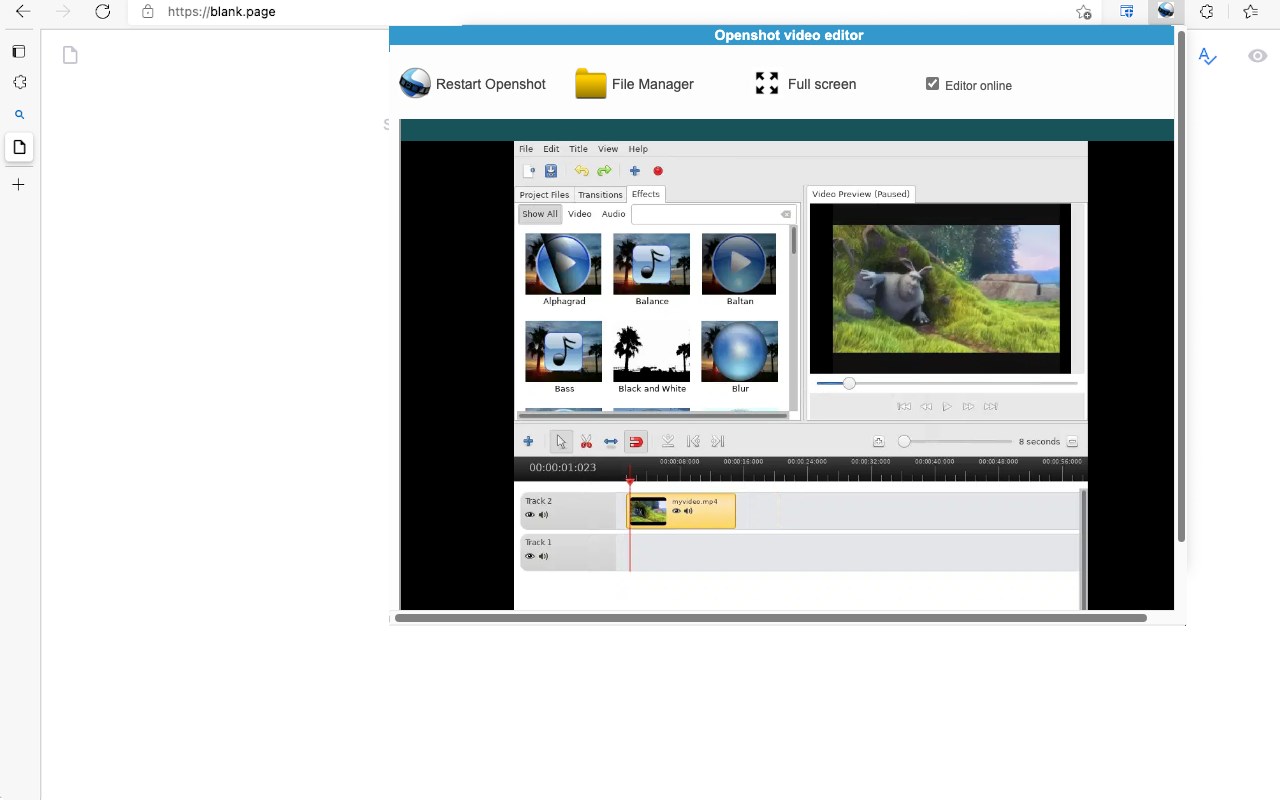Click the rewind button under preview
The height and width of the screenshot is (800, 1280).
click(926, 407)
